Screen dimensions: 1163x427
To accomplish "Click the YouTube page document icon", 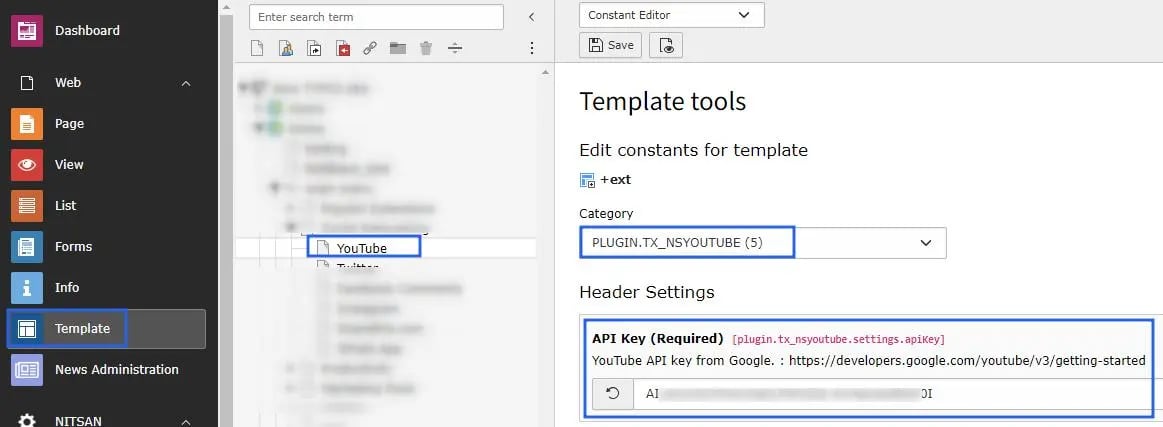I will tap(322, 248).
